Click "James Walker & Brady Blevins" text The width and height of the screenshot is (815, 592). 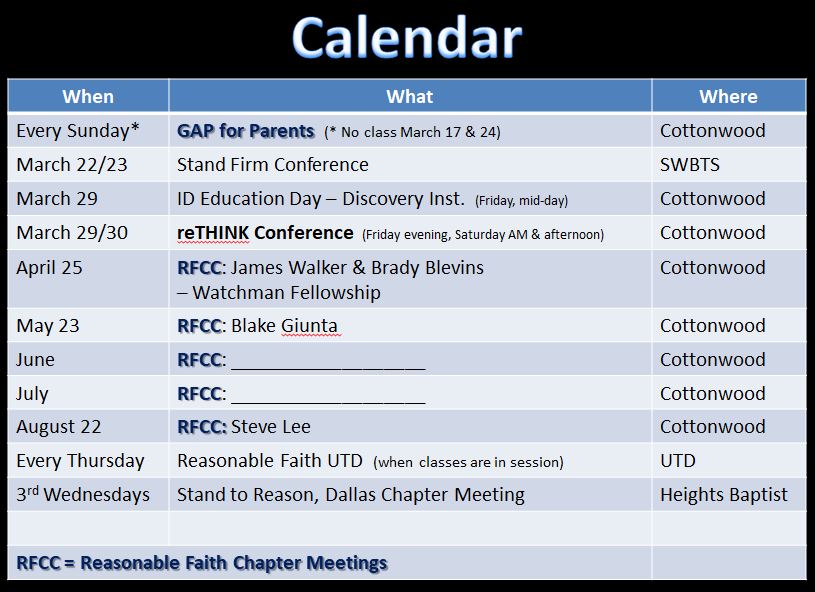point(357,268)
